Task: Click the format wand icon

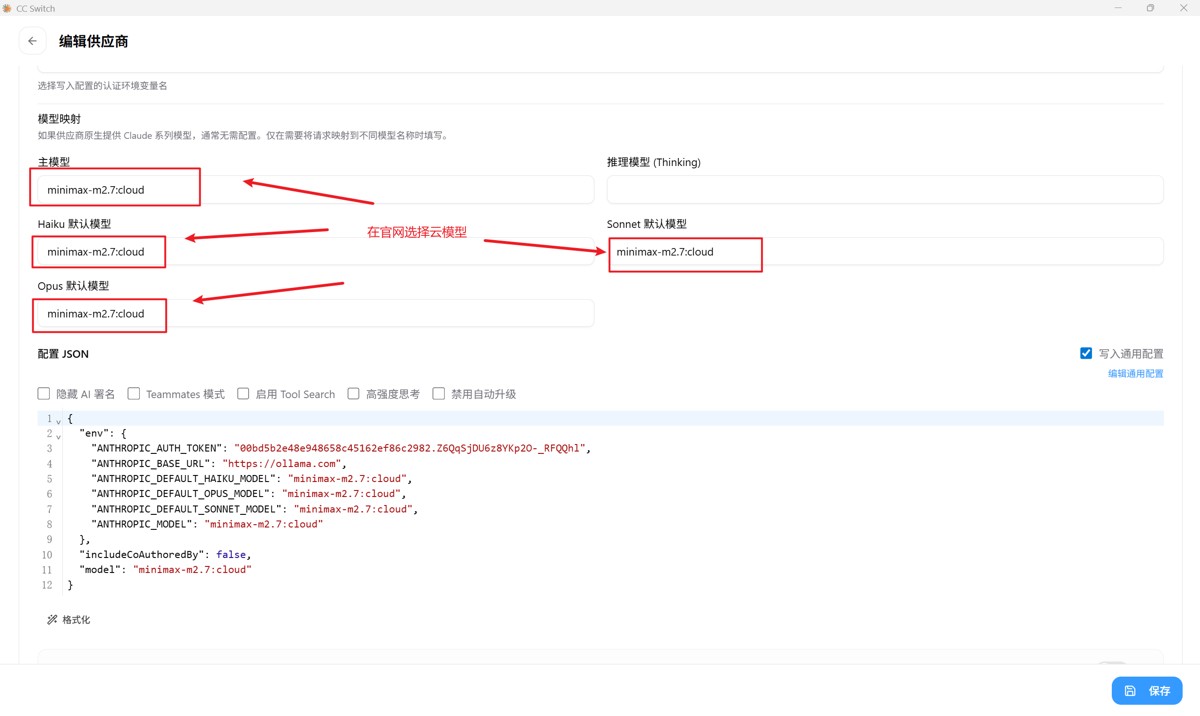Action: (52, 620)
